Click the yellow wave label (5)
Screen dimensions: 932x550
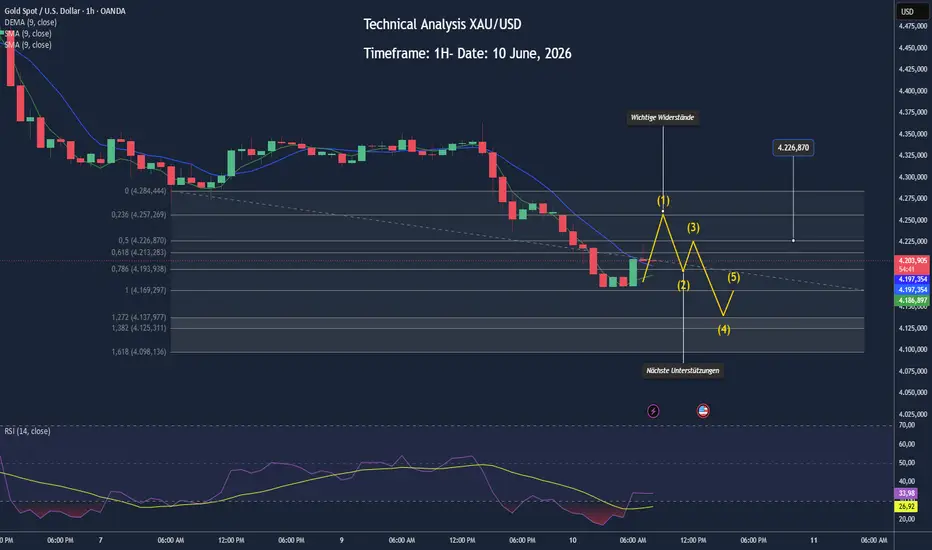733,277
